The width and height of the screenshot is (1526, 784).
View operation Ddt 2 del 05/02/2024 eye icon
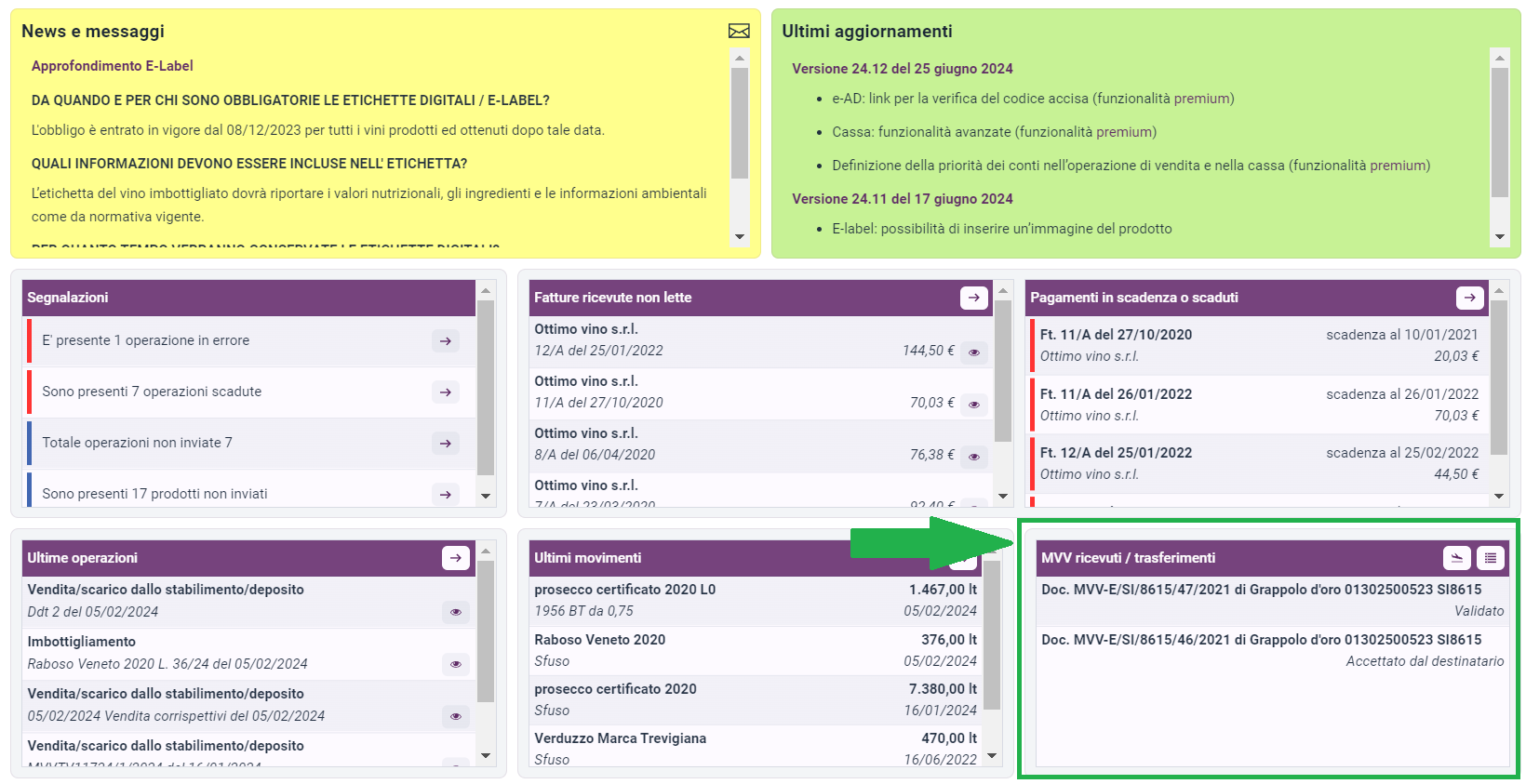456,612
